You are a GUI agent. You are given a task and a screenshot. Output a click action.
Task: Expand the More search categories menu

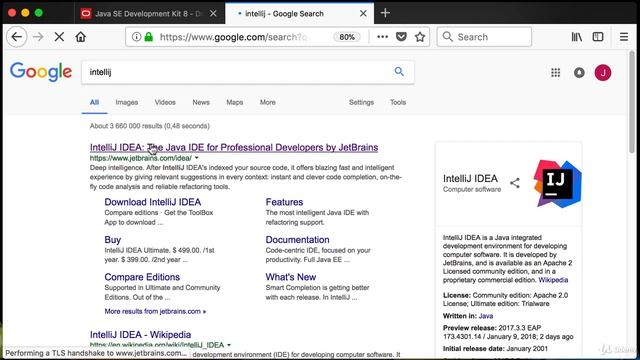pyautogui.click(x=268, y=102)
